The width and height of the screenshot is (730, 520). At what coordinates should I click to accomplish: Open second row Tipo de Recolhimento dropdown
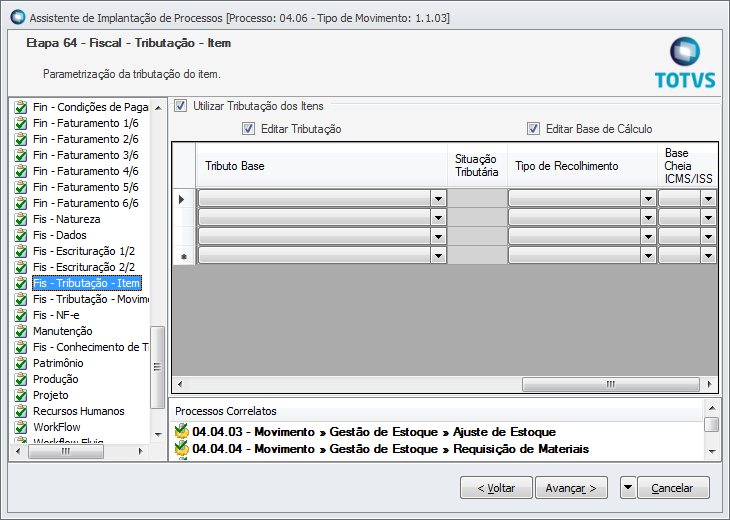(x=648, y=217)
